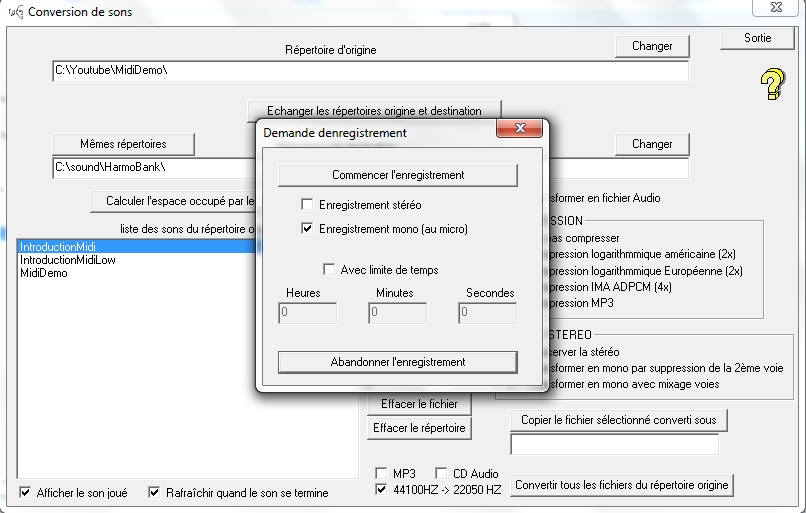Click the yellow question mark help icon
Image resolution: width=806 pixels, height=513 pixels.
(771, 84)
